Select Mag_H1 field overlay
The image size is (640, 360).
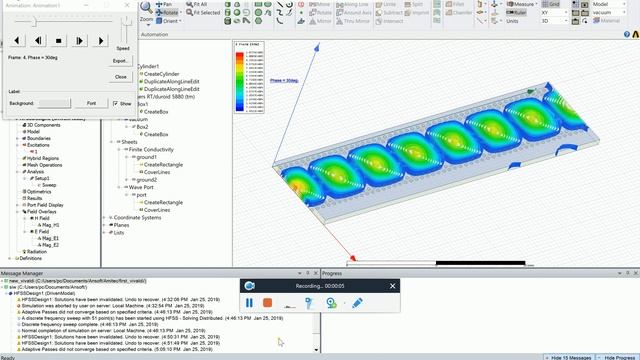pos(50,225)
